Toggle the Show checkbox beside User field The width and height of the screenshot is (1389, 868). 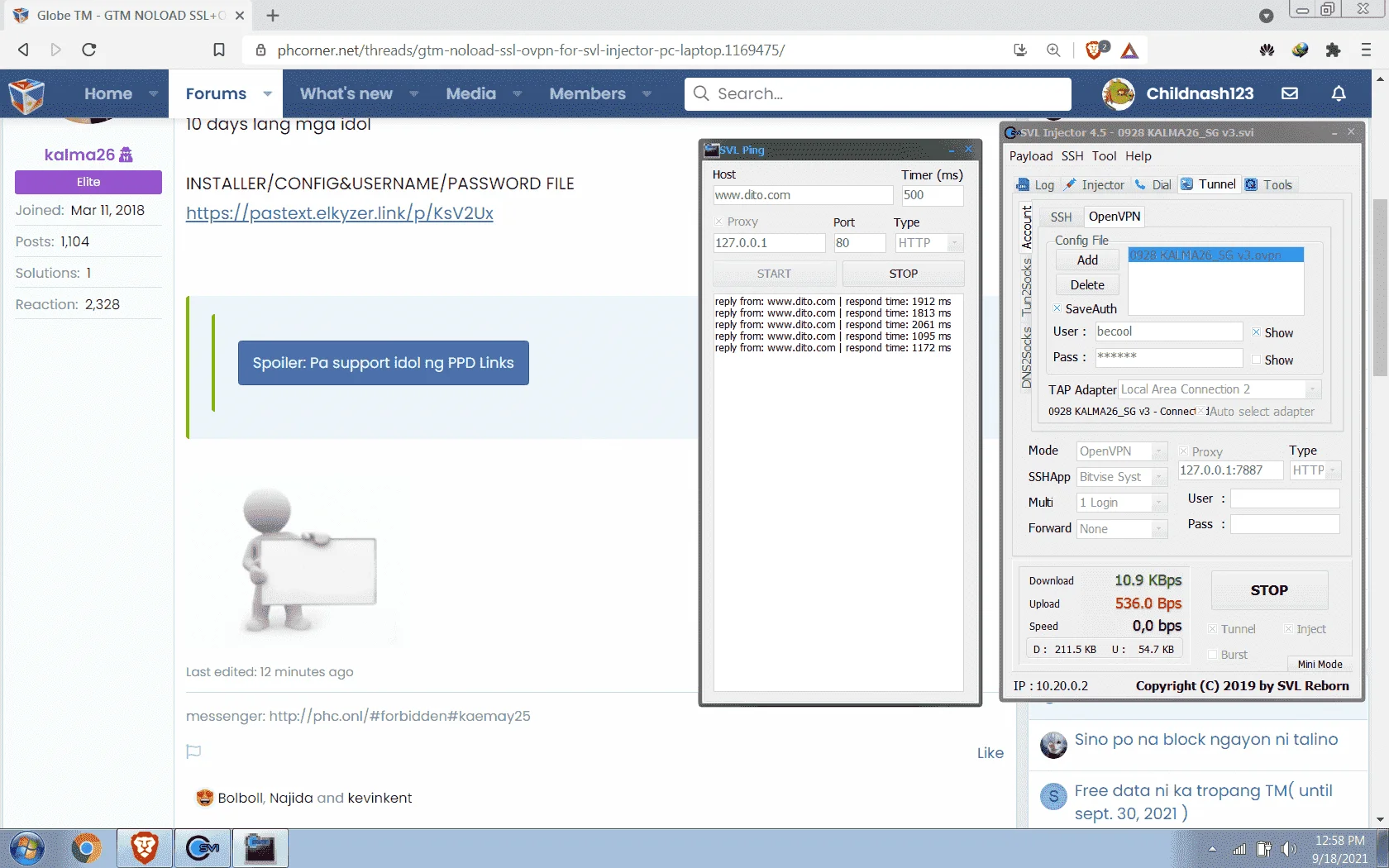(1256, 332)
